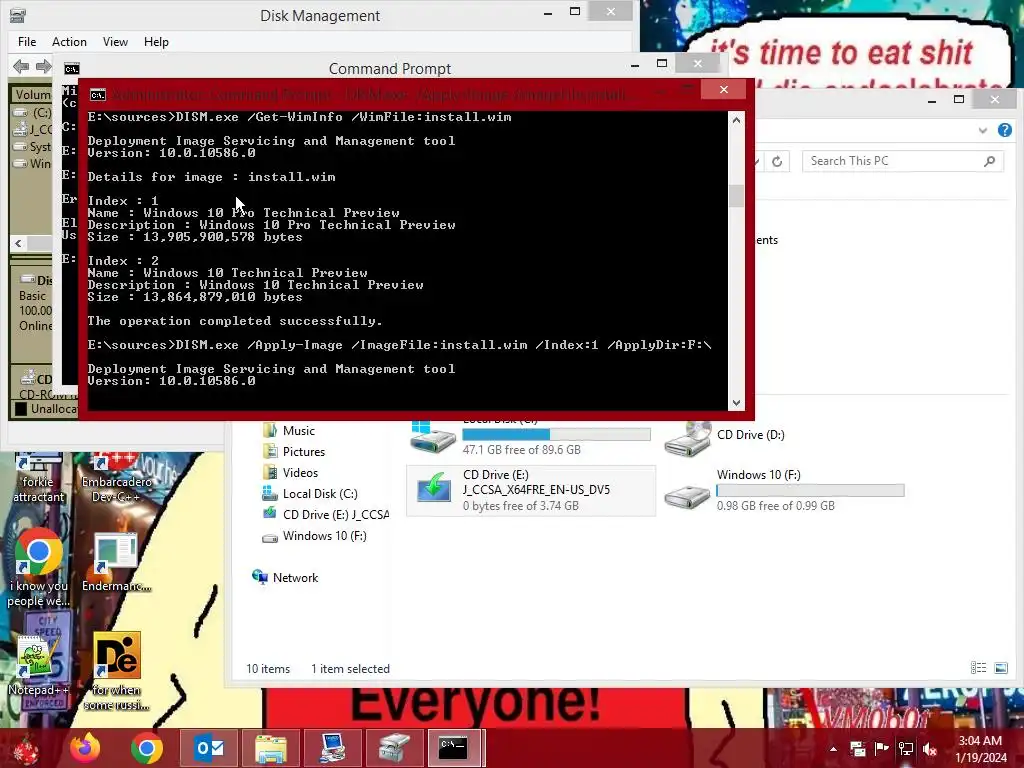The height and width of the screenshot is (768, 1024).
Task: Select Windows 10 (F:) in navigation pane
Action: (315, 536)
